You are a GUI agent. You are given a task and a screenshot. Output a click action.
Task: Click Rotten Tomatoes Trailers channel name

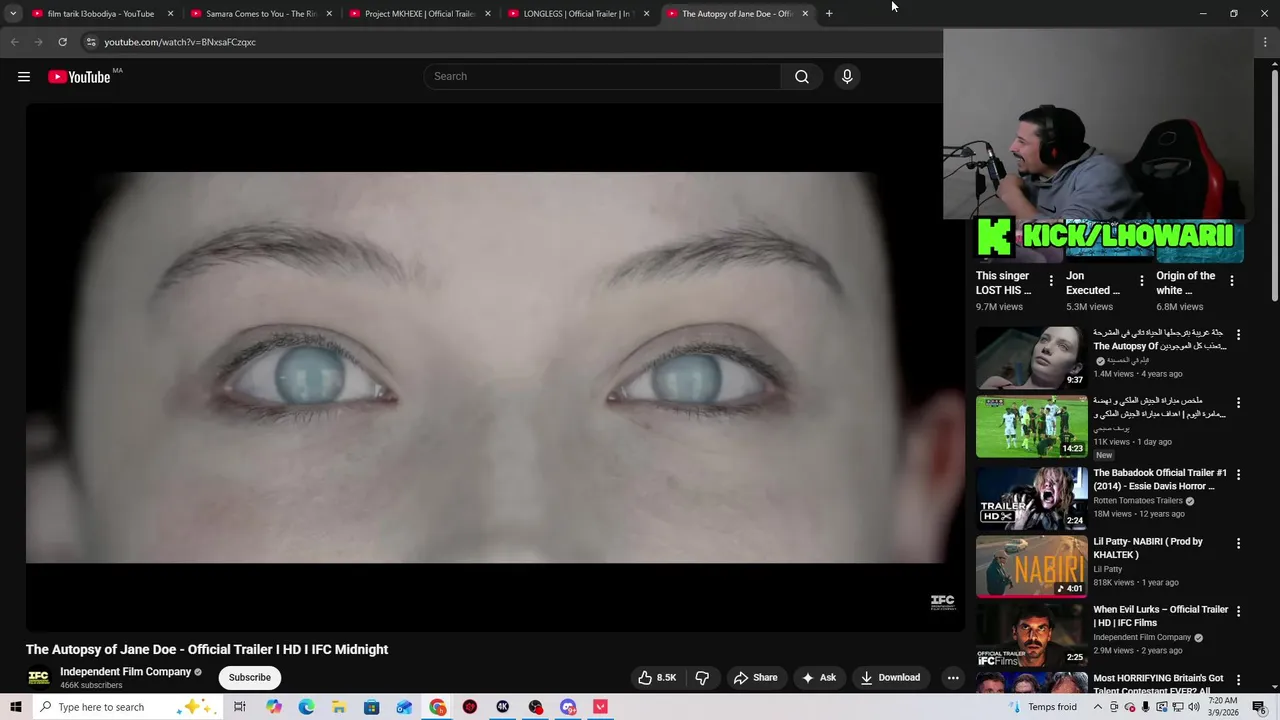[1138, 501]
